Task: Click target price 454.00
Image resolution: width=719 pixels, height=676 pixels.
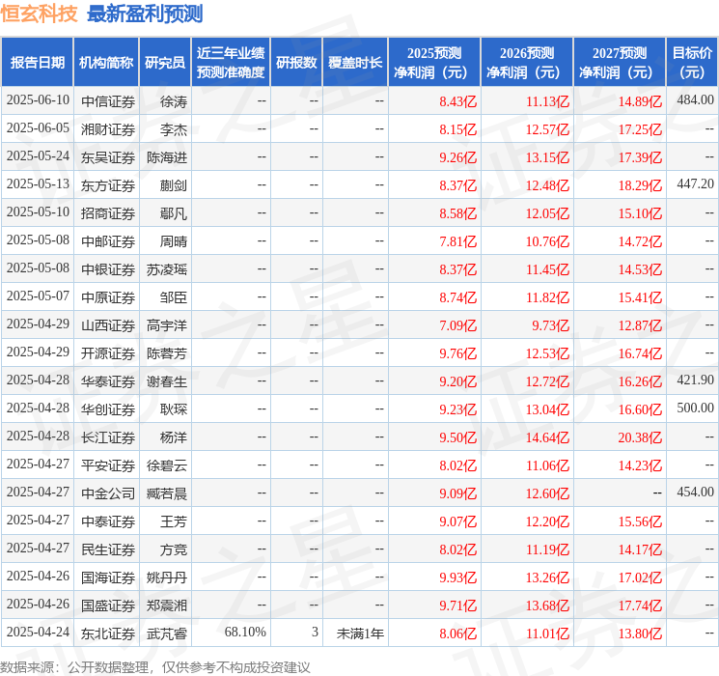Action: (x=695, y=492)
